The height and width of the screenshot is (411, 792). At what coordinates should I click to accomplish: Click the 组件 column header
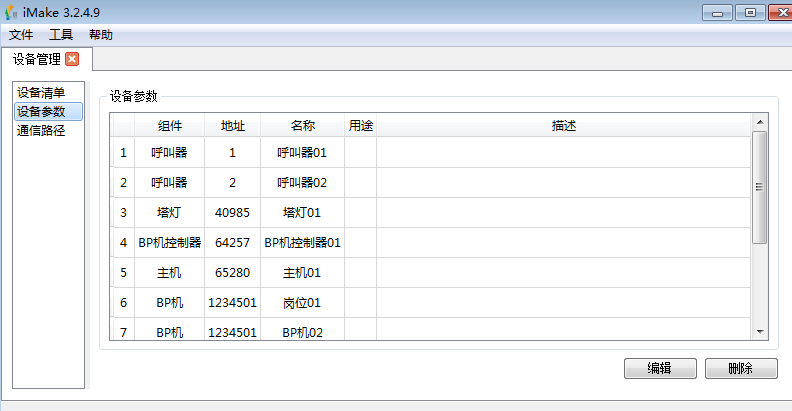169,126
